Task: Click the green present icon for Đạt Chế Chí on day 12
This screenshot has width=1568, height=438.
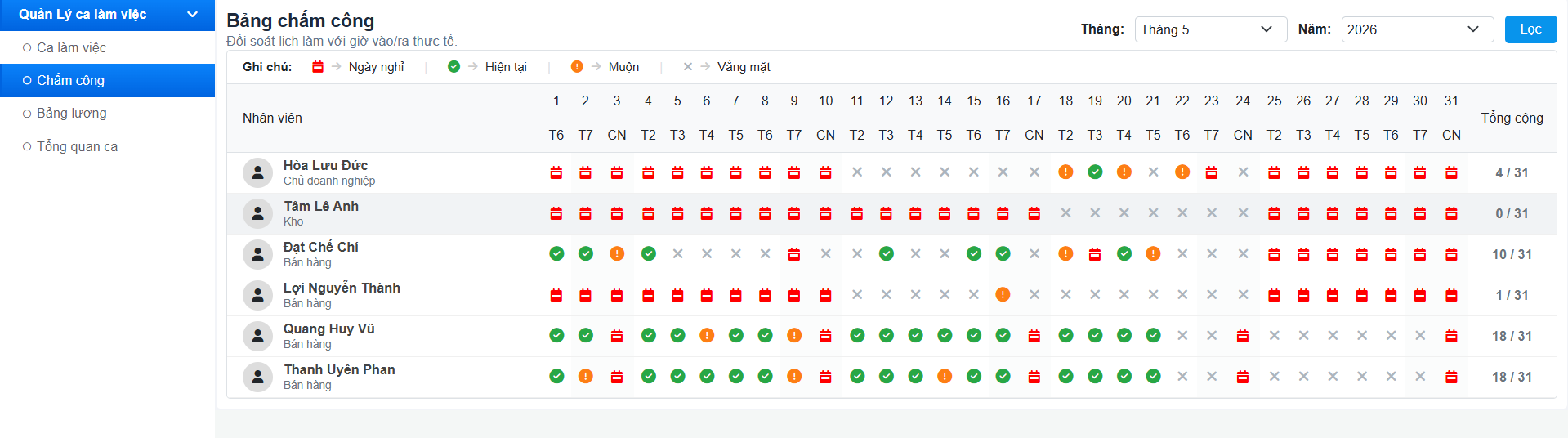Action: (886, 253)
